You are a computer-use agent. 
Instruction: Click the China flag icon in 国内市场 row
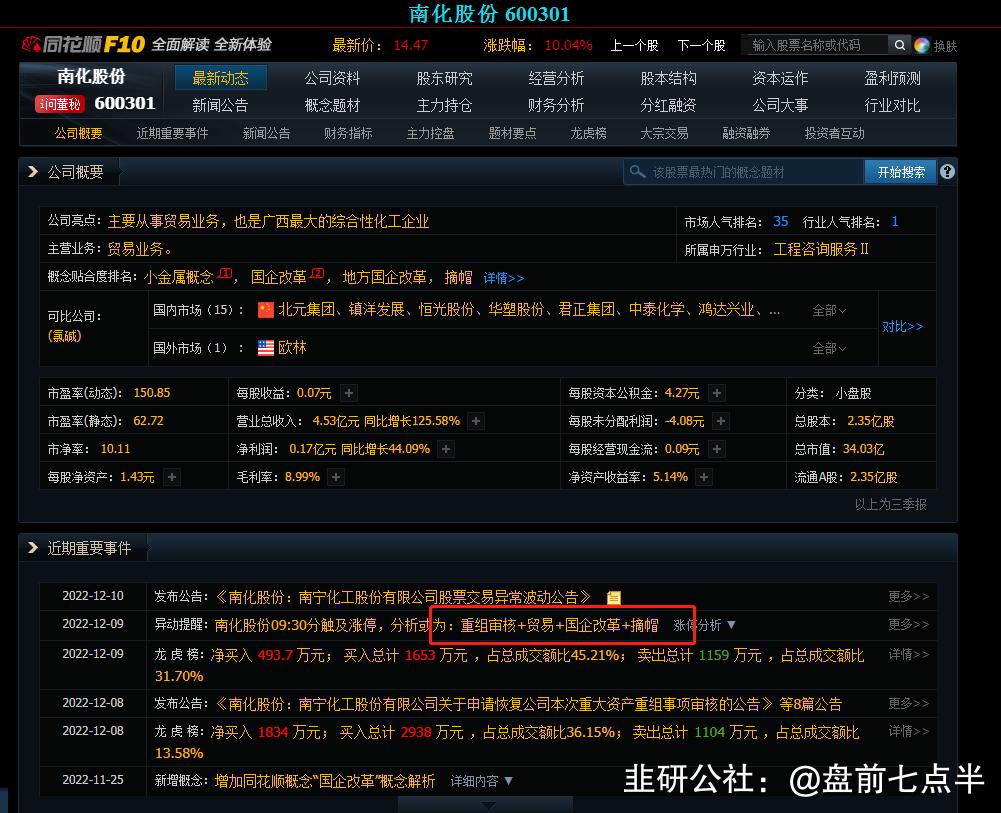265,310
